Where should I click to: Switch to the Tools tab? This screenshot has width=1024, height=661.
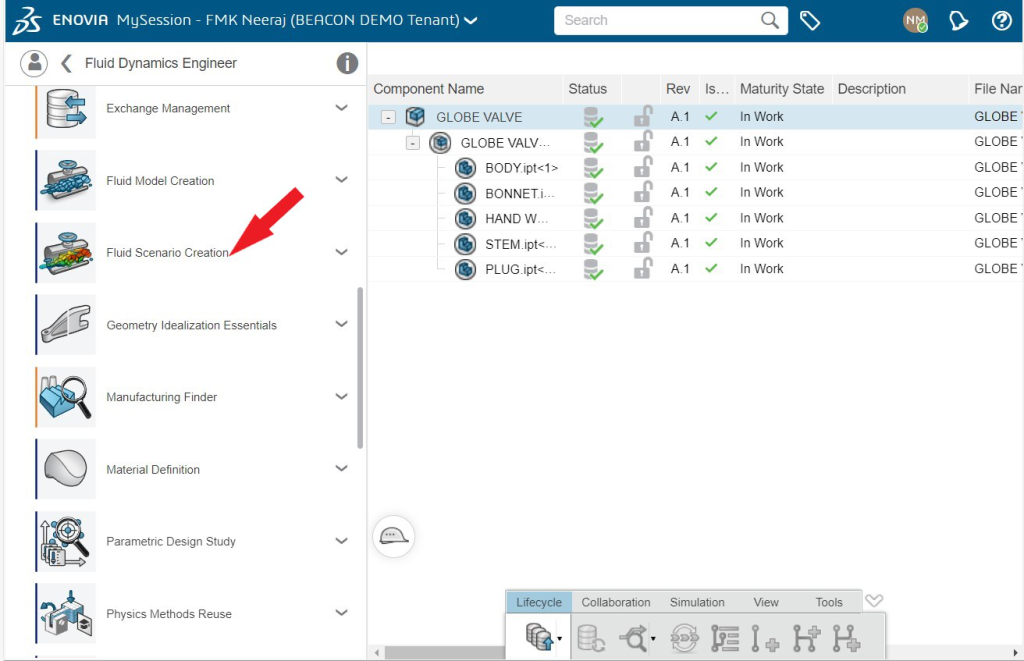(x=829, y=602)
